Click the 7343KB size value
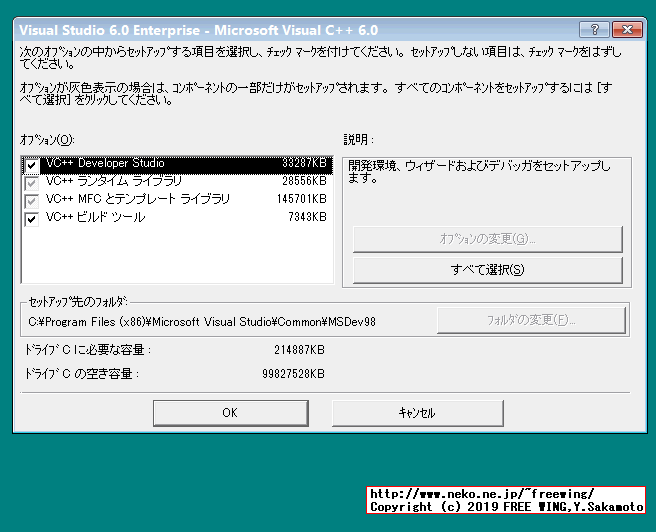Image resolution: width=656 pixels, height=532 pixels. [x=307, y=217]
